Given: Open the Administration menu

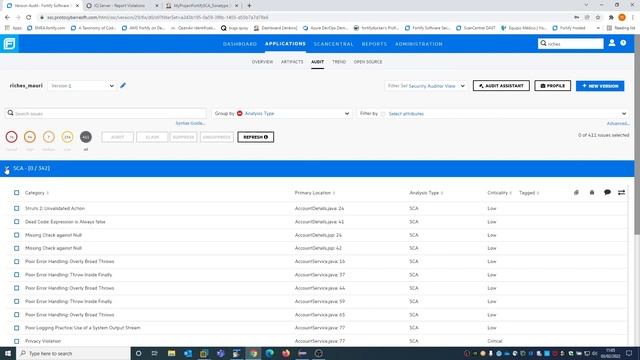Looking at the screenshot, I should point(419,44).
